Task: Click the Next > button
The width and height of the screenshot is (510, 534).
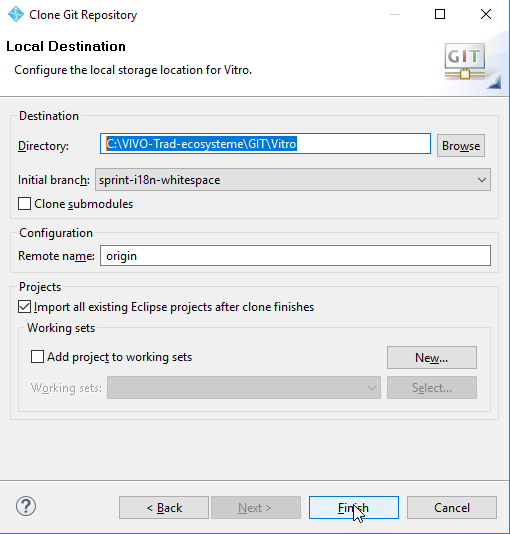Action: point(256,508)
